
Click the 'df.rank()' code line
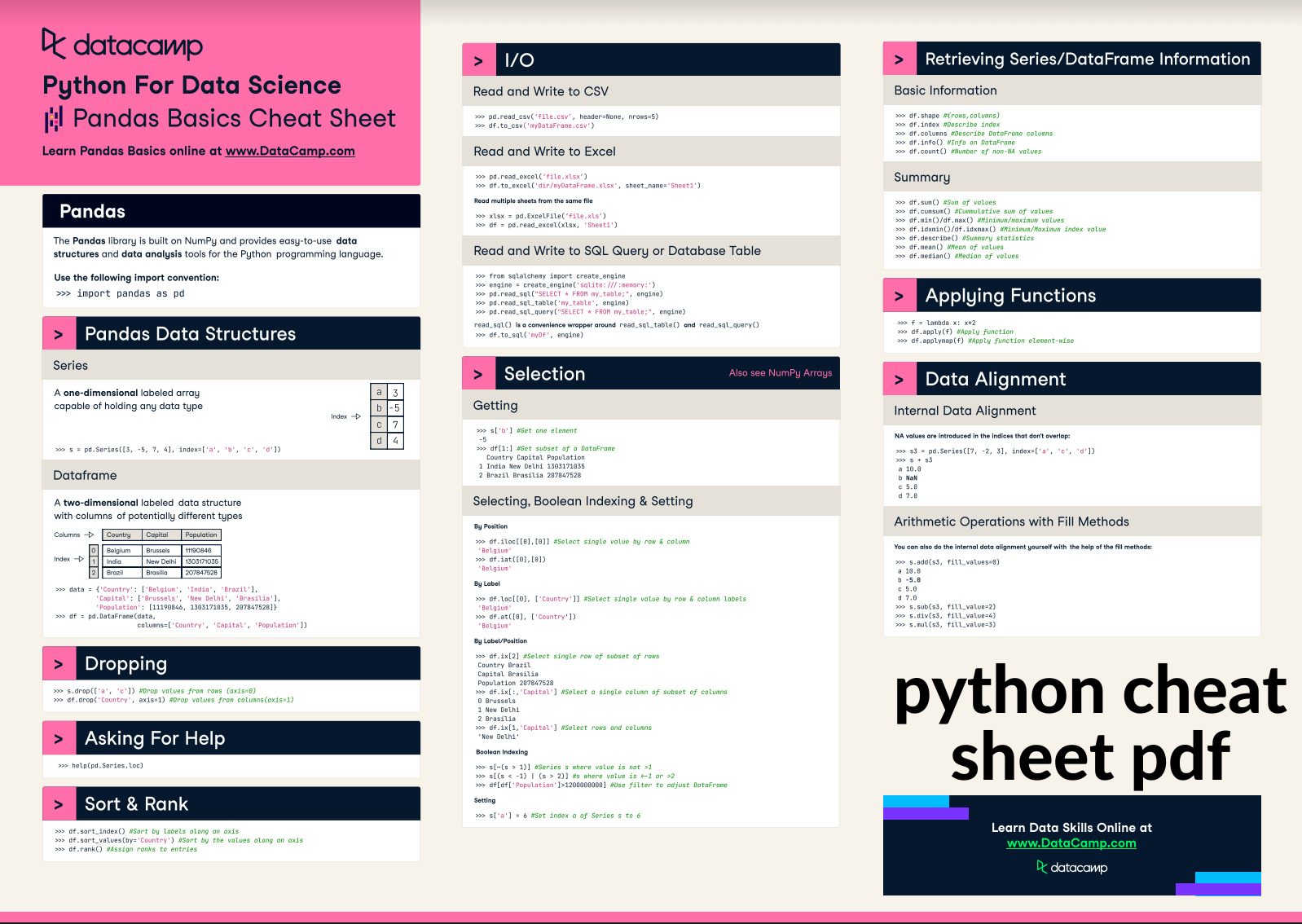pos(125,850)
